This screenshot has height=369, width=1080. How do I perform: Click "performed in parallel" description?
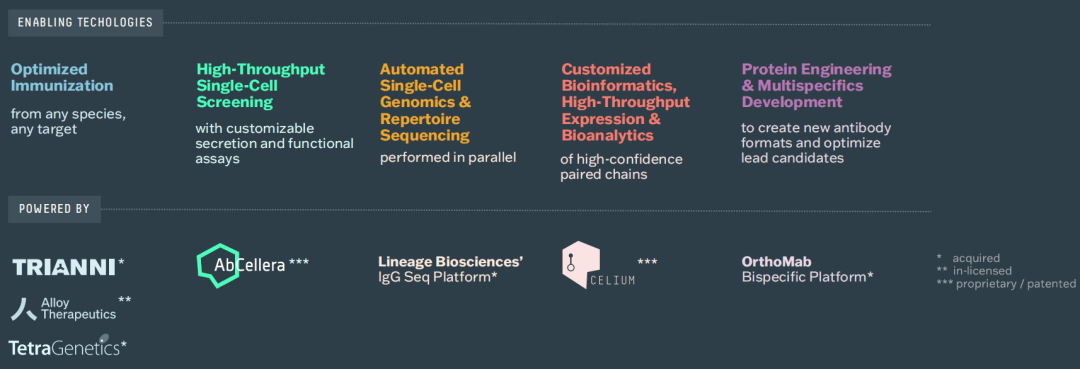point(448,157)
